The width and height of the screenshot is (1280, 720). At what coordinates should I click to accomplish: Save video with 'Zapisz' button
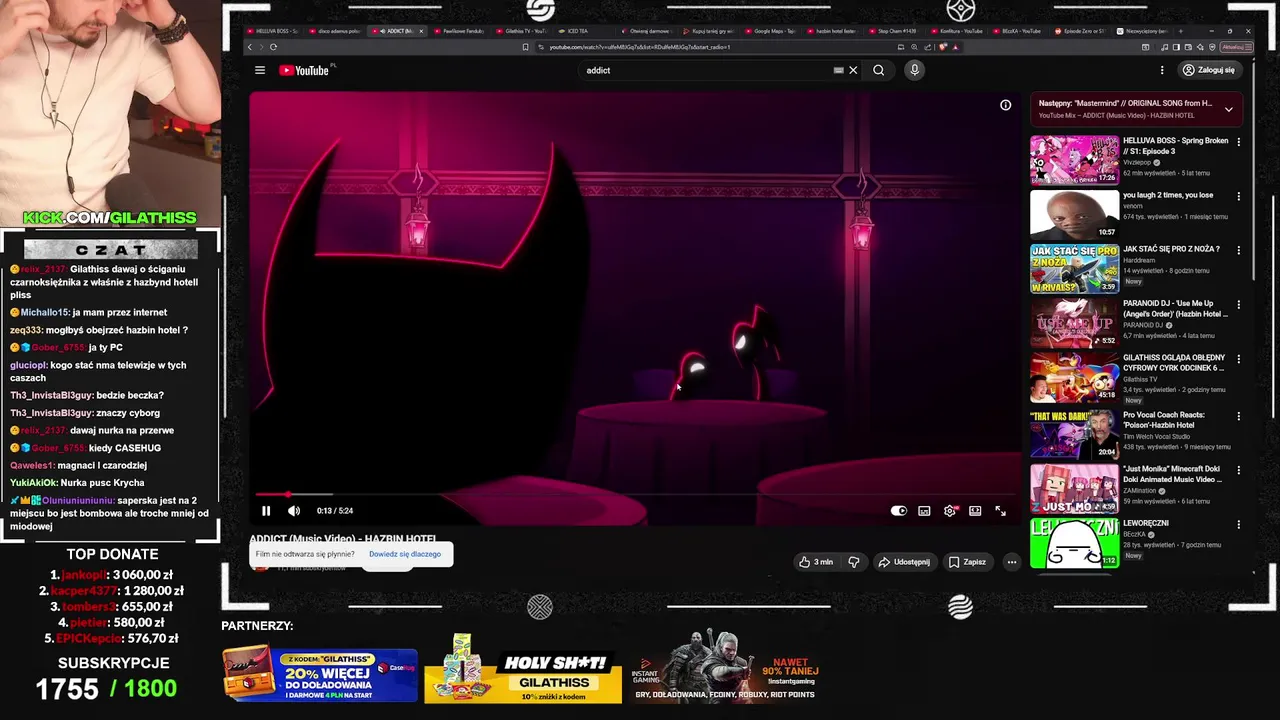point(967,562)
